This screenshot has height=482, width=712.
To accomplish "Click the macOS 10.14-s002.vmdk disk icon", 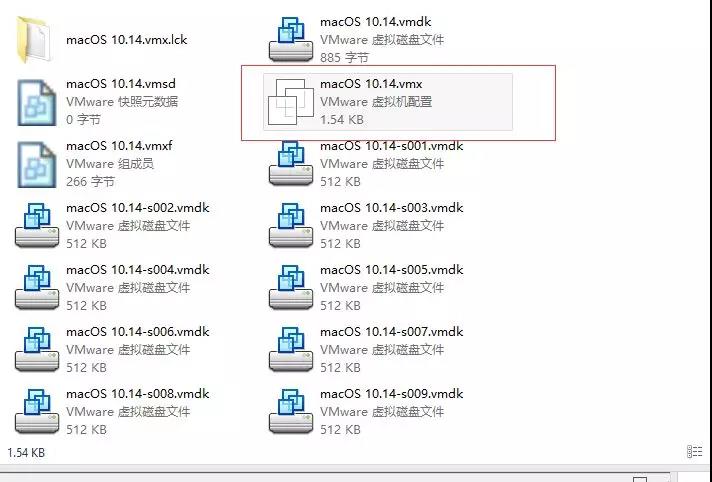I will (x=37, y=226).
